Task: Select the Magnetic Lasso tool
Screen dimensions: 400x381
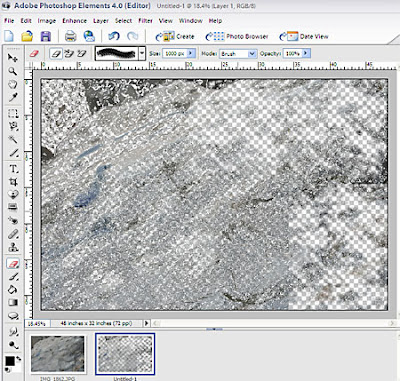Action: pyautogui.click(x=13, y=127)
